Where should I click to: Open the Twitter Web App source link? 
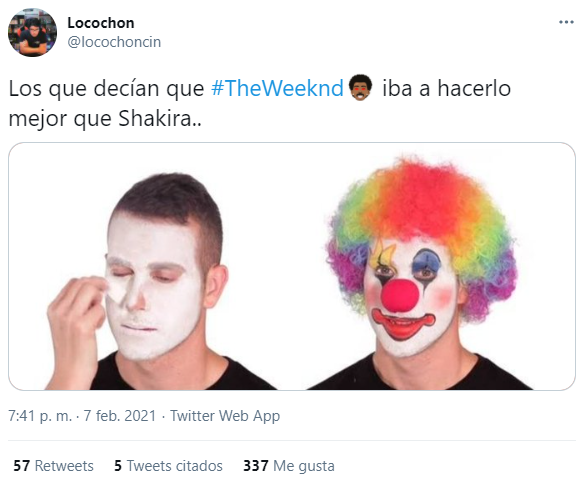click(x=225, y=416)
